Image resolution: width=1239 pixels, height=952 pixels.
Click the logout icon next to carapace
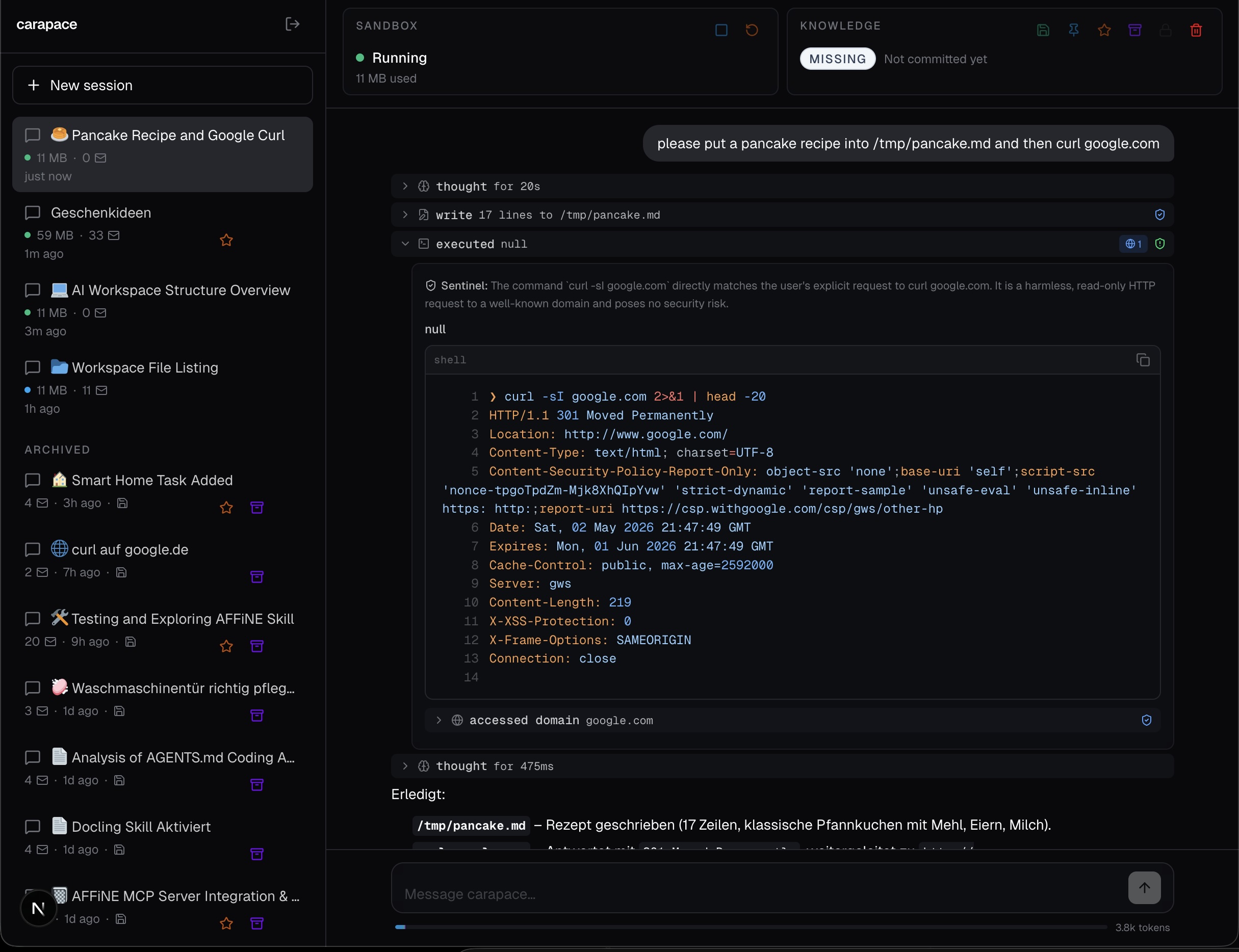click(x=293, y=24)
